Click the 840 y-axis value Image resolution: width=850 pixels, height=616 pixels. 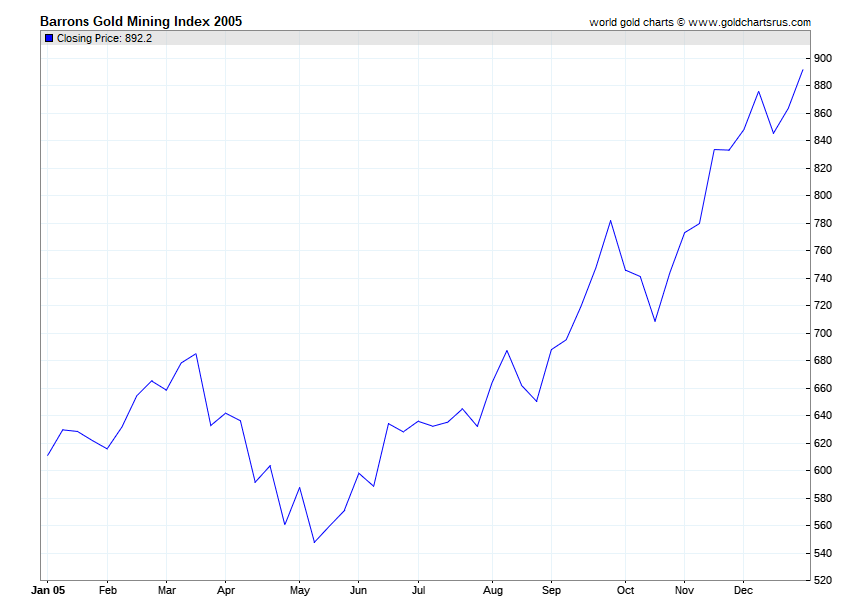click(x=822, y=140)
